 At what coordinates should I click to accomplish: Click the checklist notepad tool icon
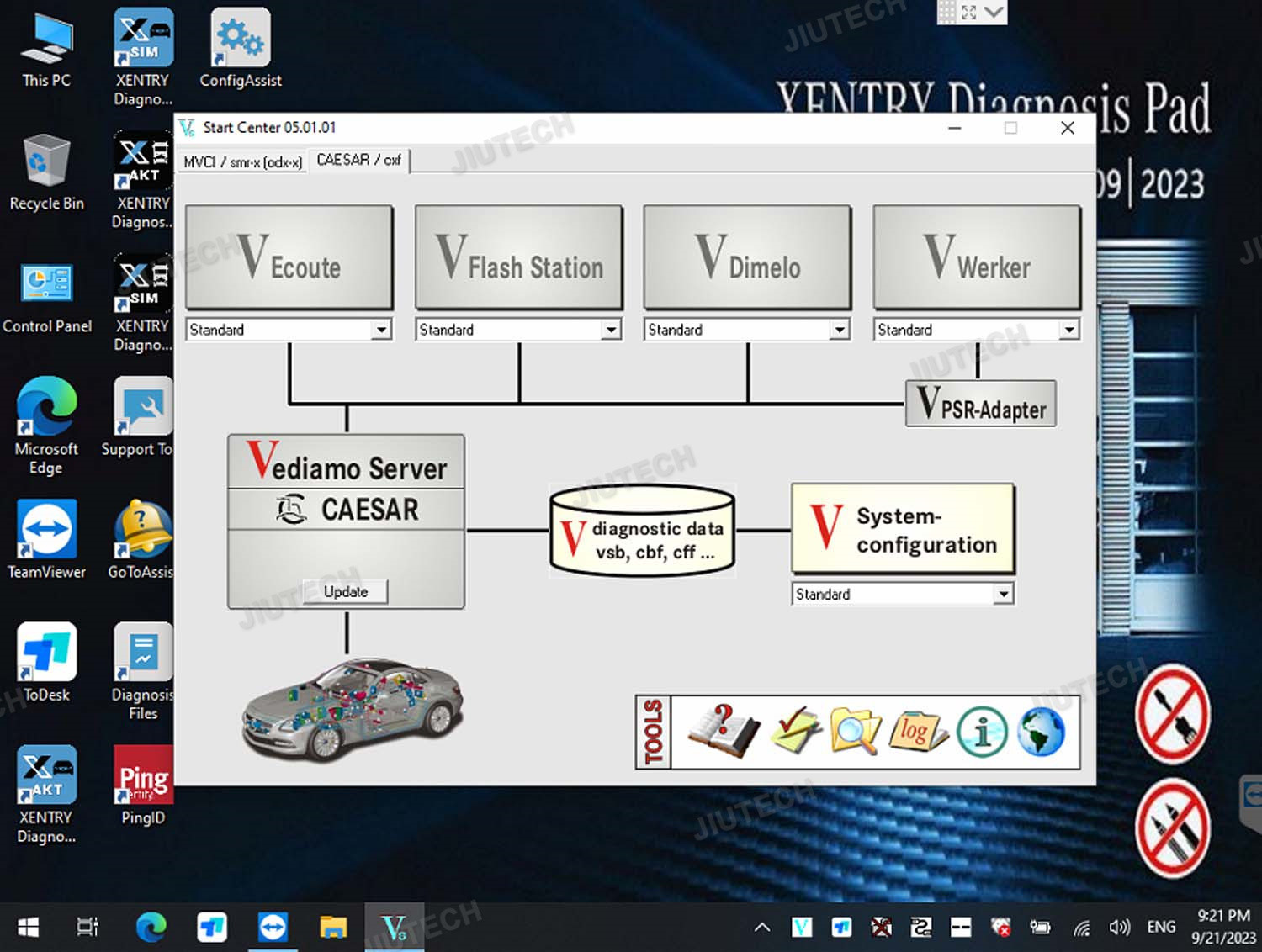(794, 731)
